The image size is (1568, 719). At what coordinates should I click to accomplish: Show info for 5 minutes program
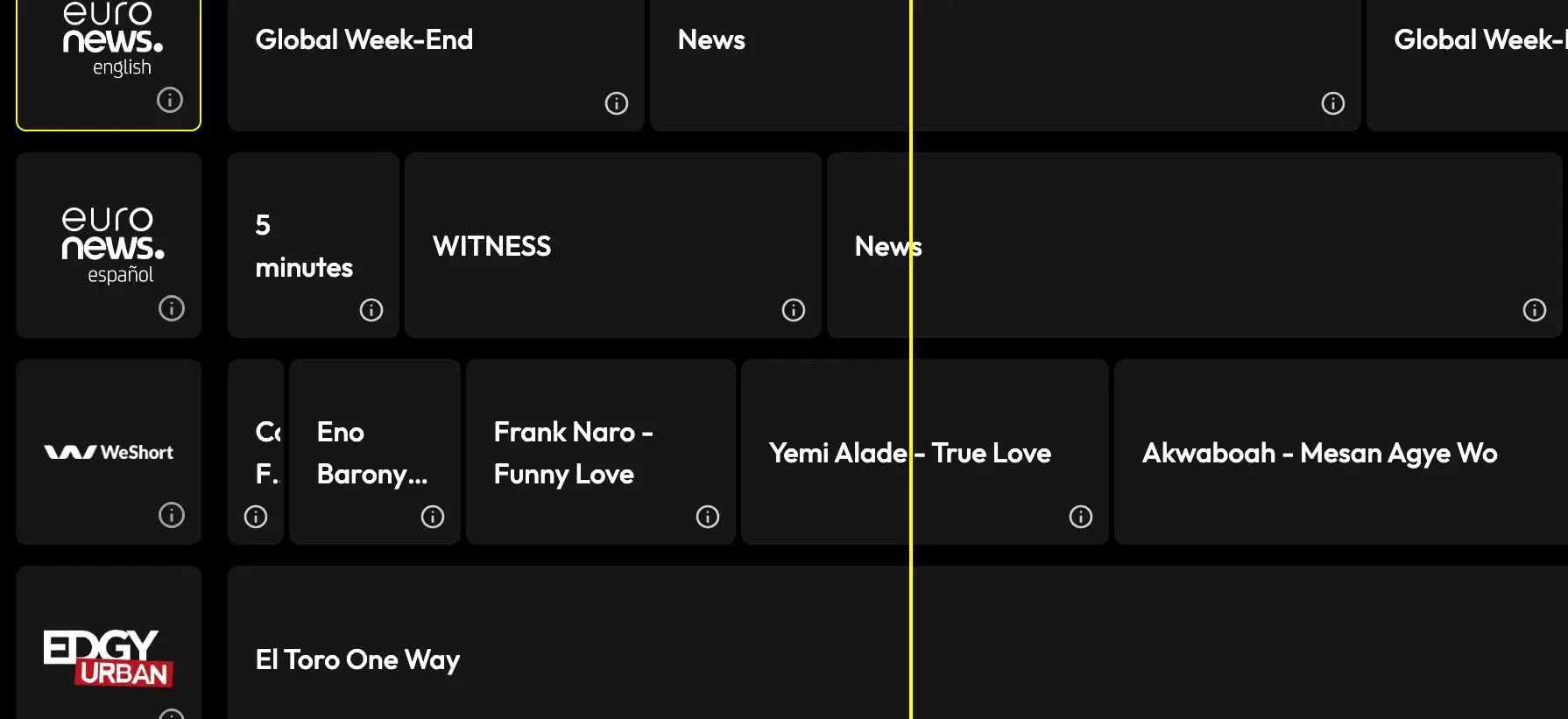click(x=371, y=310)
